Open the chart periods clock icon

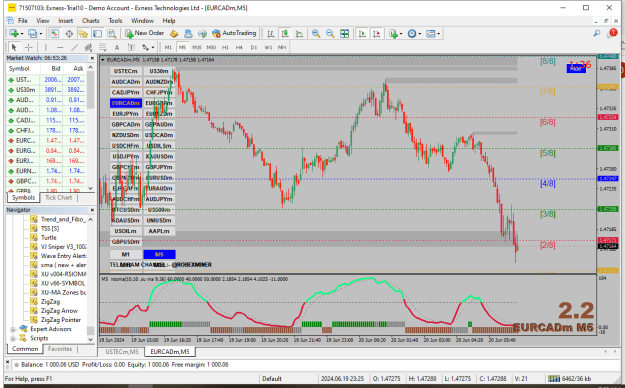pos(412,33)
